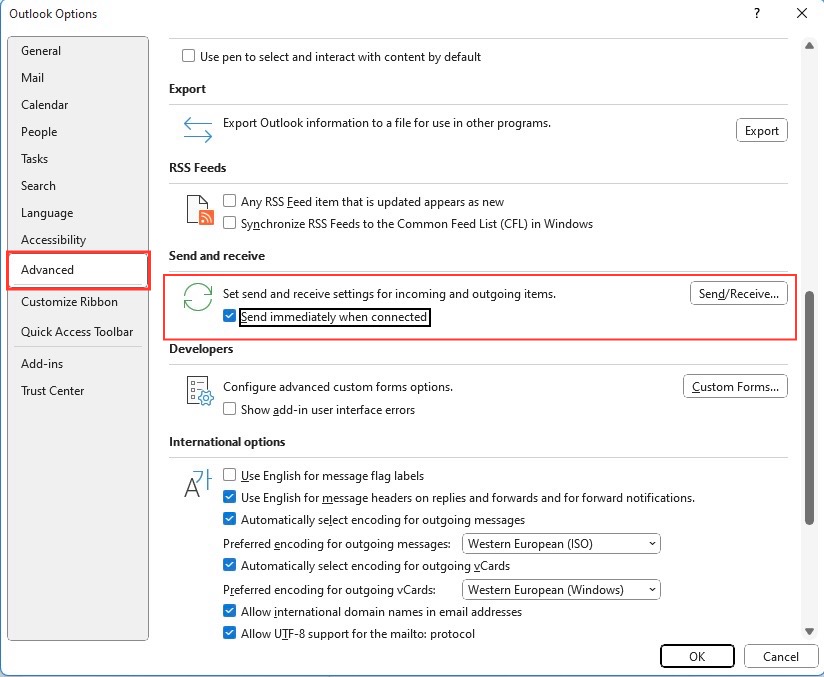Click the scrollbar up arrow
The height and width of the screenshot is (677, 824).
click(x=809, y=46)
